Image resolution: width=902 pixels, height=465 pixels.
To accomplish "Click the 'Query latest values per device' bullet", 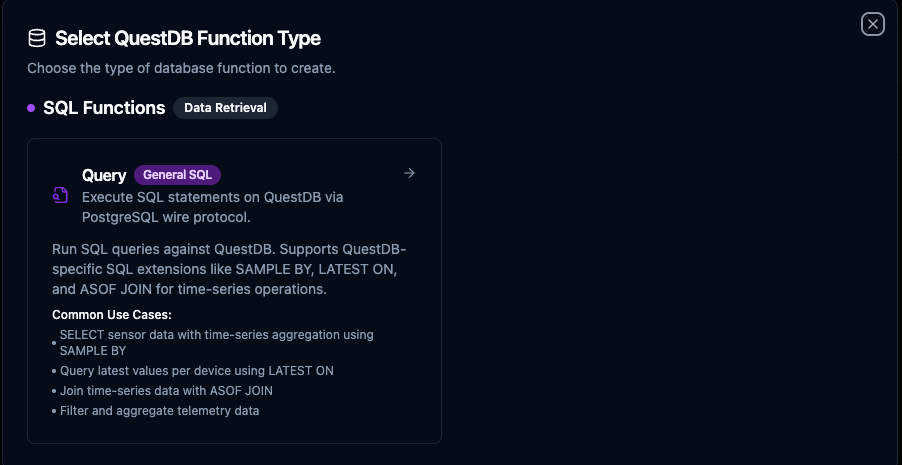I will (x=196, y=370).
